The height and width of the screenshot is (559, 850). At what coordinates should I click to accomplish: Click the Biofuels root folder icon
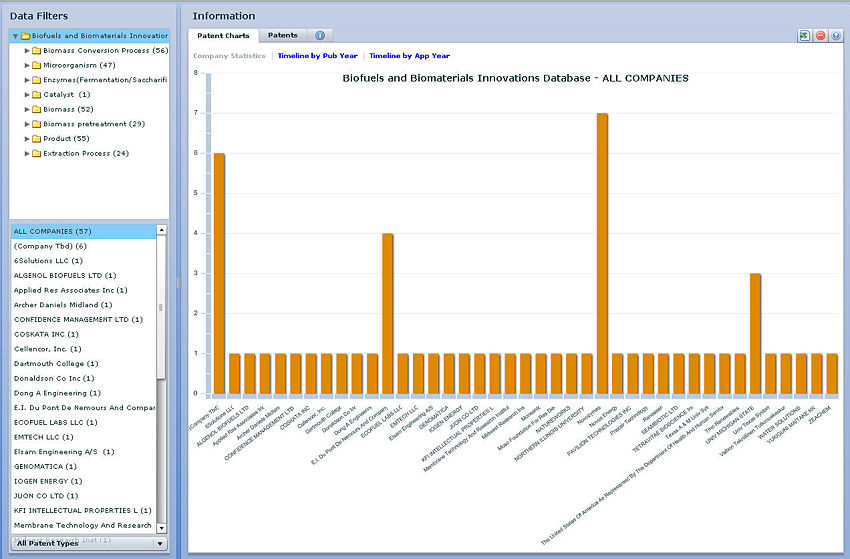(x=24, y=36)
